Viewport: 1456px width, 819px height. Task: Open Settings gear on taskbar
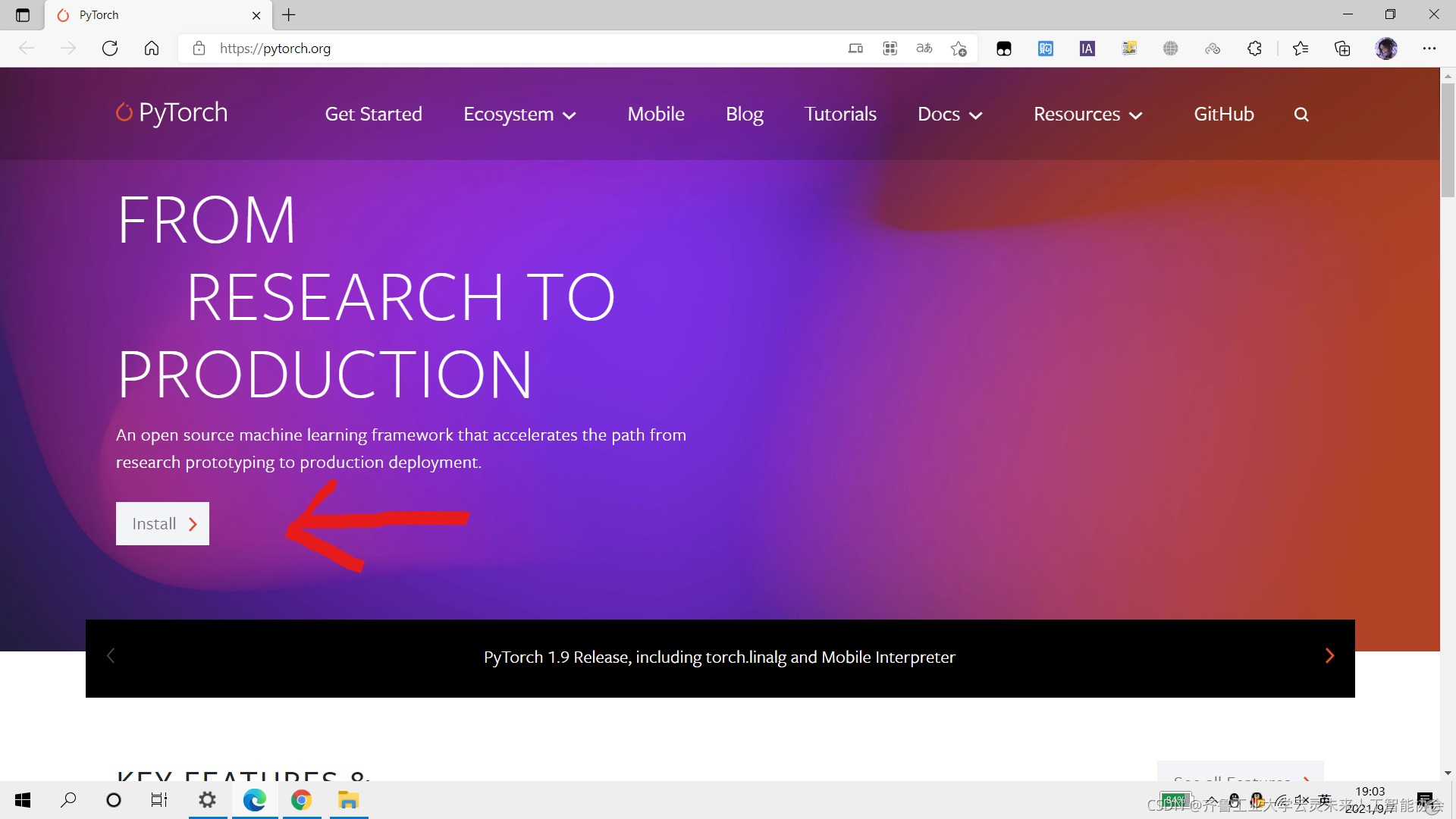[207, 800]
